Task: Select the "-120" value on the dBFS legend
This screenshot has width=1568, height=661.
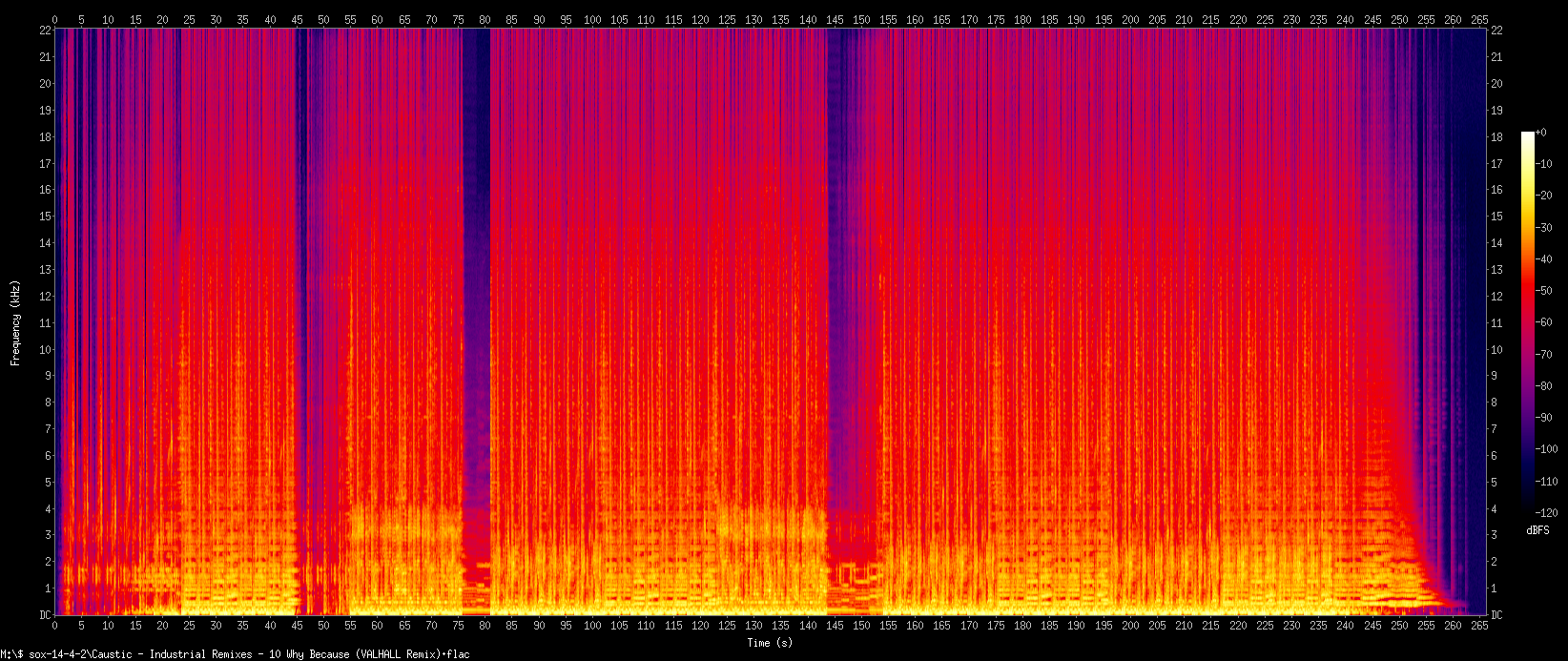Action: tap(1548, 513)
